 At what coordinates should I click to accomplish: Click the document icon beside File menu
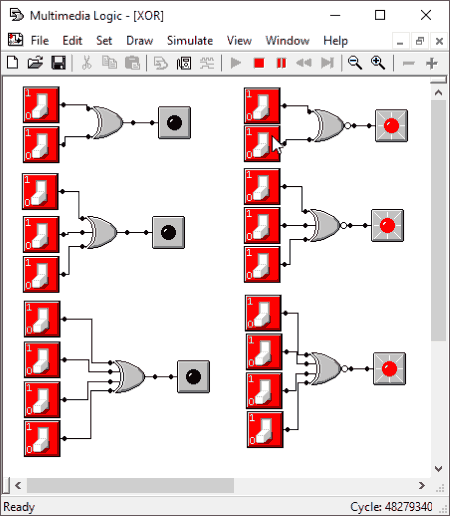[15, 40]
